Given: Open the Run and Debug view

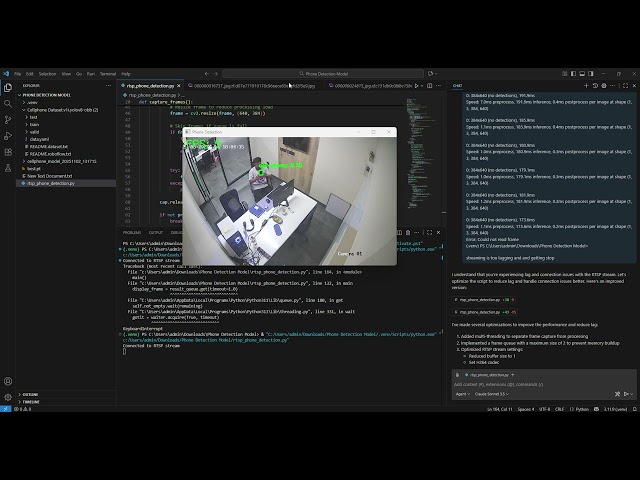Looking at the screenshot, I should click(x=8, y=136).
